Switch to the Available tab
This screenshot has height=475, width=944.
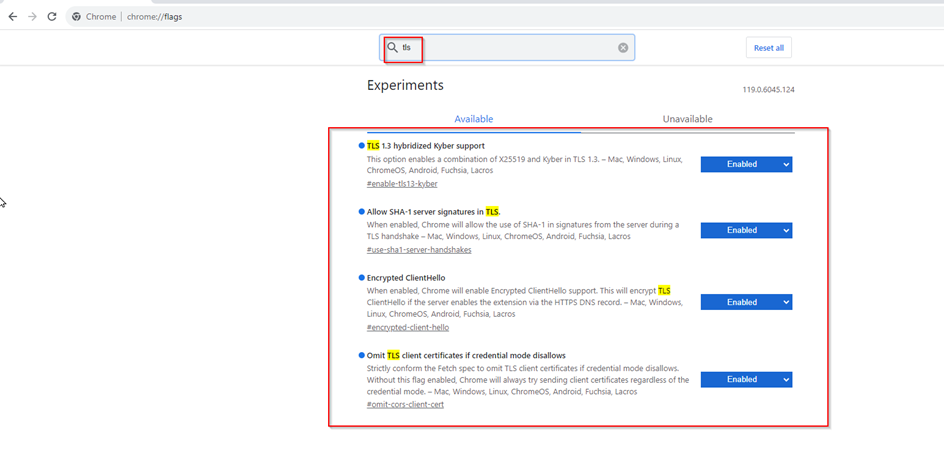pos(474,119)
